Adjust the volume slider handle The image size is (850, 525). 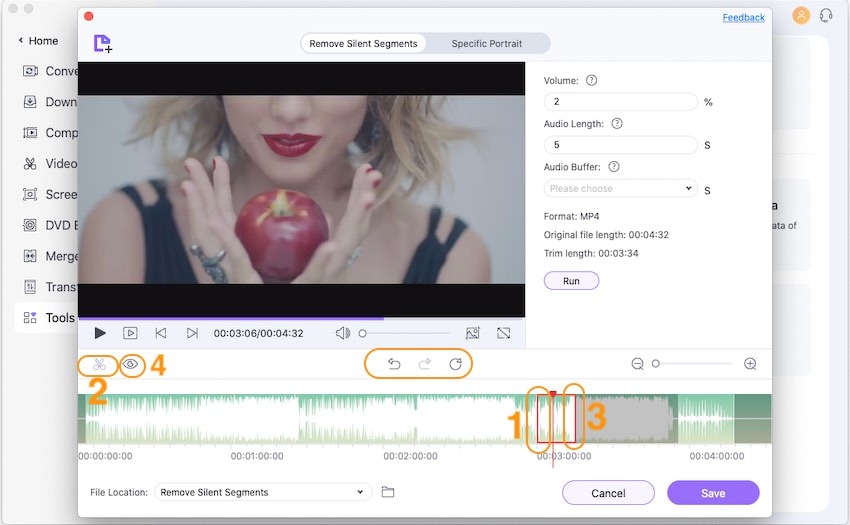point(363,333)
